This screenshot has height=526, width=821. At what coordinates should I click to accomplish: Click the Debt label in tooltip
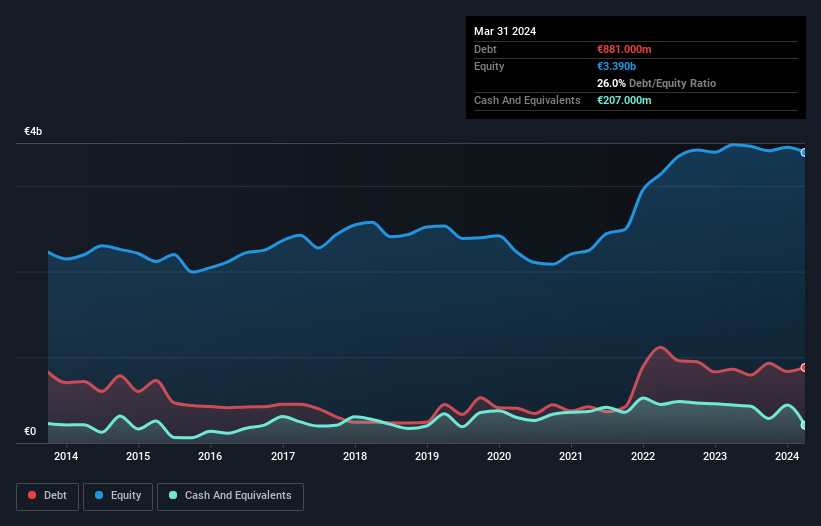485,49
